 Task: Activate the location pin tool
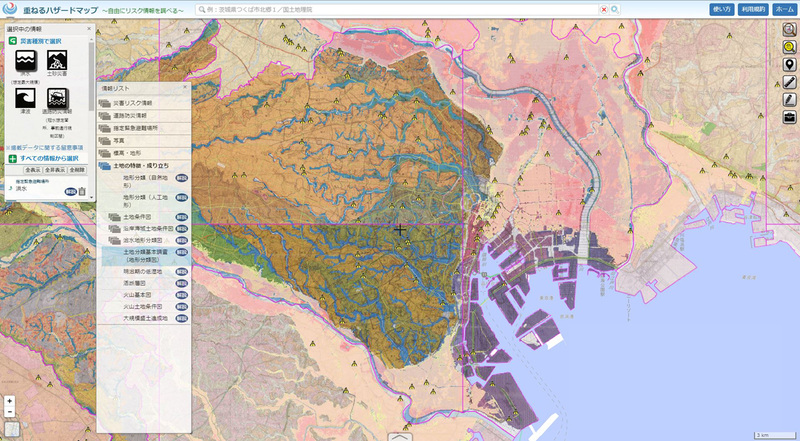(x=789, y=64)
